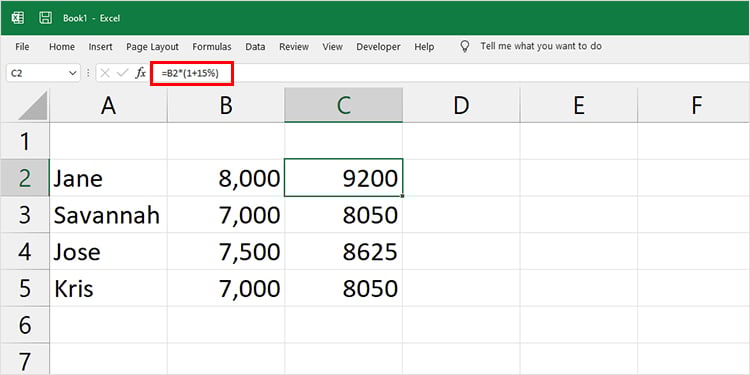Screen dimensions: 750x375
Task: Click the lightbulb Tell me icon
Action: point(464,46)
